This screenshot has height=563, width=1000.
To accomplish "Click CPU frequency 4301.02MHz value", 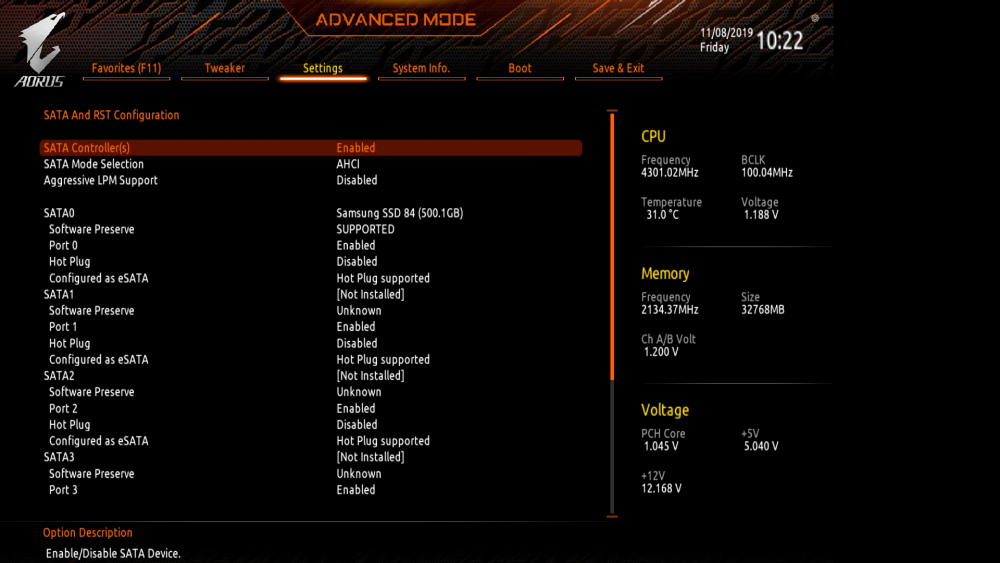I will (x=670, y=173).
